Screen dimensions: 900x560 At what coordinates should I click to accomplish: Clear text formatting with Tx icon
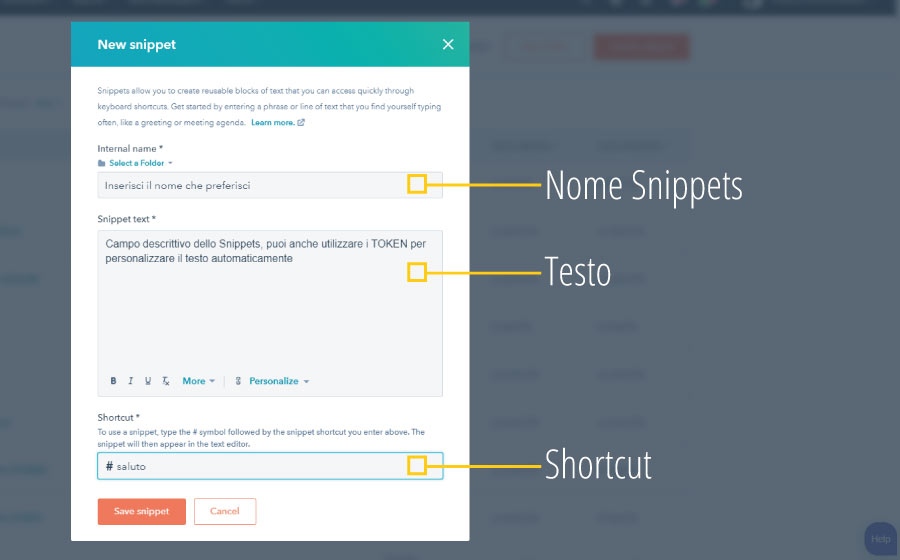[165, 381]
